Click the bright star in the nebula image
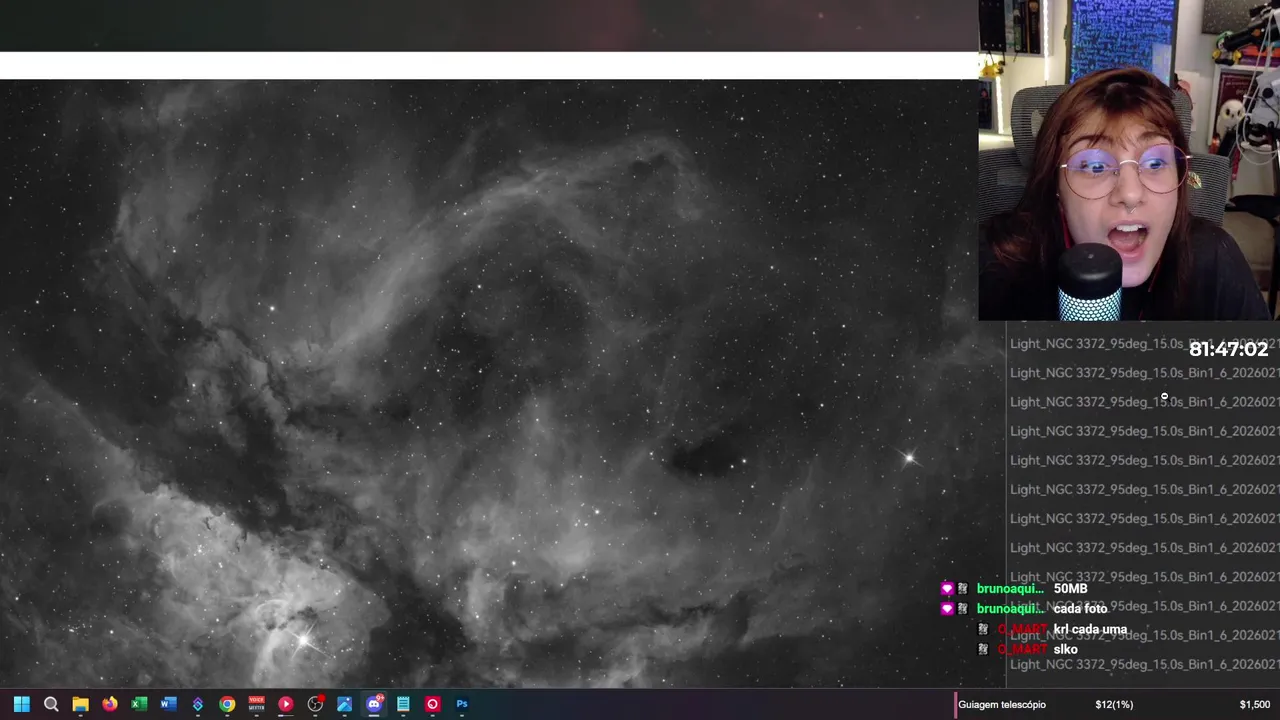1280x720 pixels. (909, 458)
